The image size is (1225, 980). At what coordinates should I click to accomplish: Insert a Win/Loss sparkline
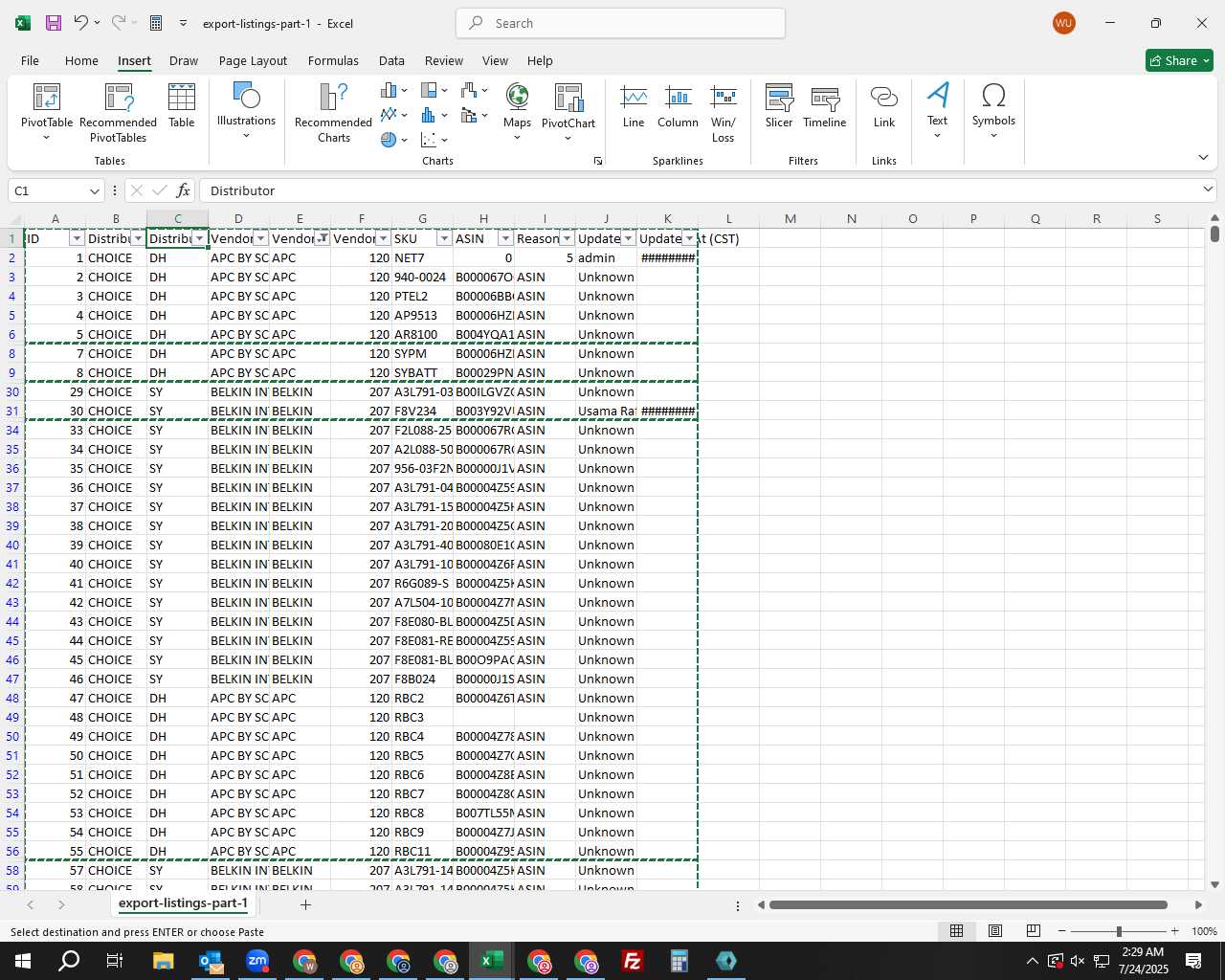pos(724,112)
